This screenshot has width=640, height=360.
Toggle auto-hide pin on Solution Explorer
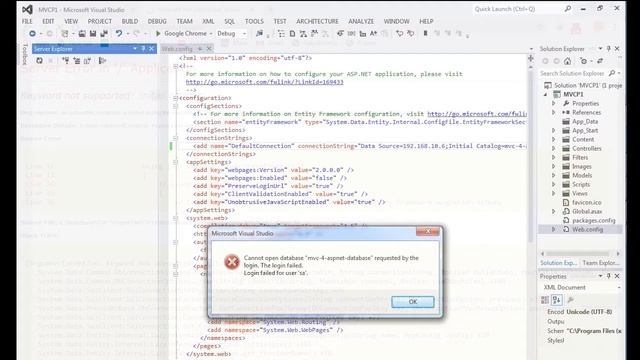(x=608, y=49)
